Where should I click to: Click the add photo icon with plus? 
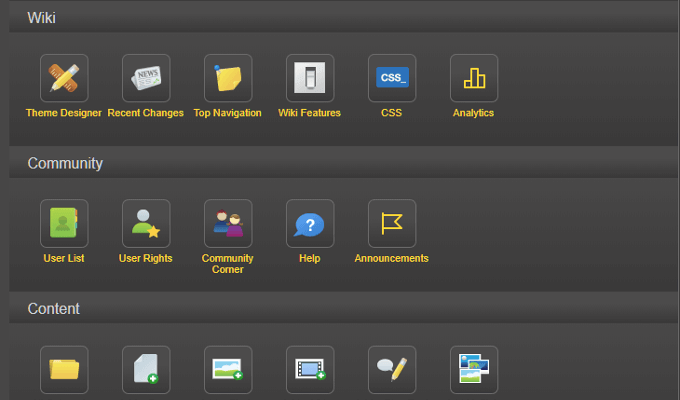point(228,370)
